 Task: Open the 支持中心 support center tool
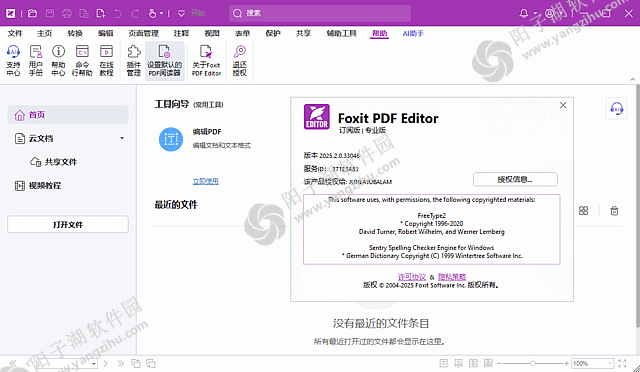tap(13, 60)
